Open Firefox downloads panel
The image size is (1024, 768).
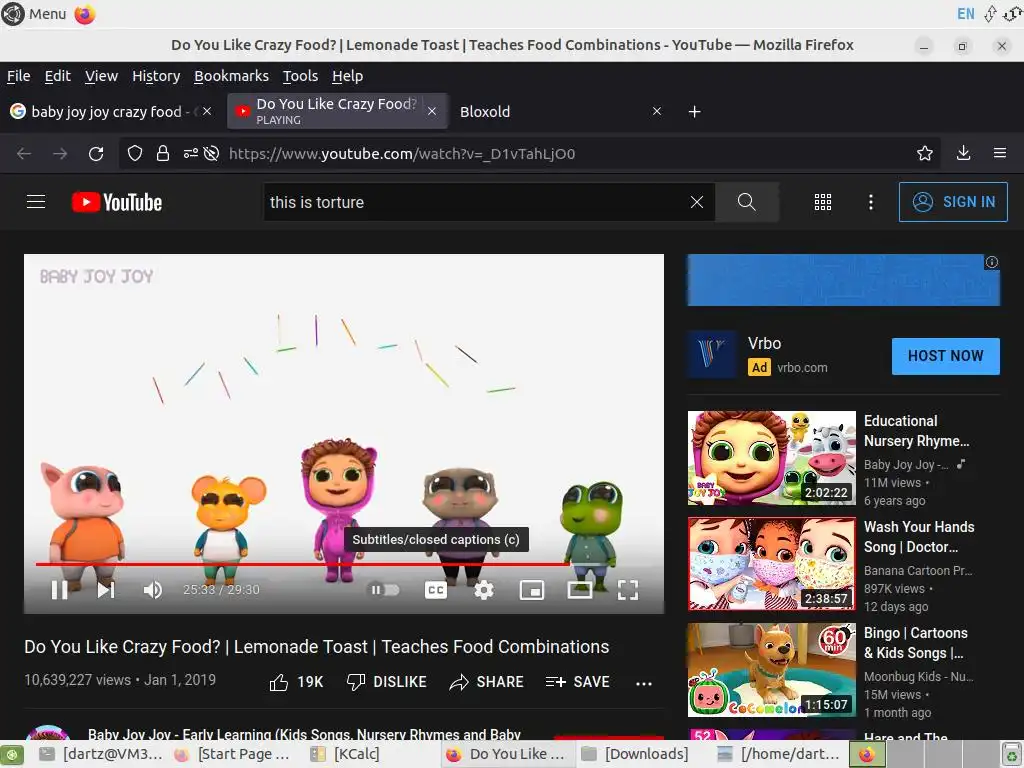[x=963, y=153]
